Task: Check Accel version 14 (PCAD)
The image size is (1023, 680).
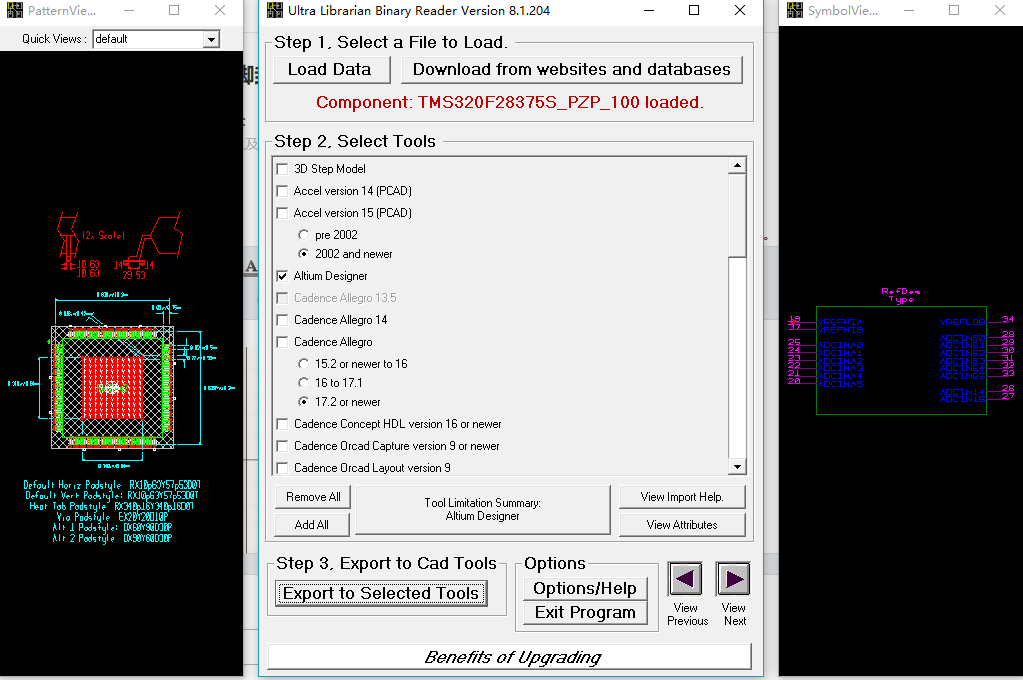Action: pyautogui.click(x=282, y=191)
